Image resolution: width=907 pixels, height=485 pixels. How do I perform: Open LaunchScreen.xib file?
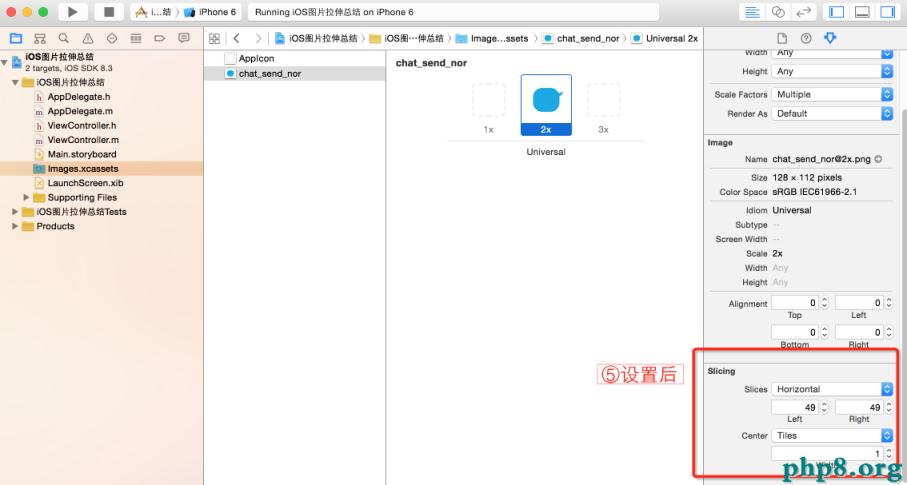point(86,183)
